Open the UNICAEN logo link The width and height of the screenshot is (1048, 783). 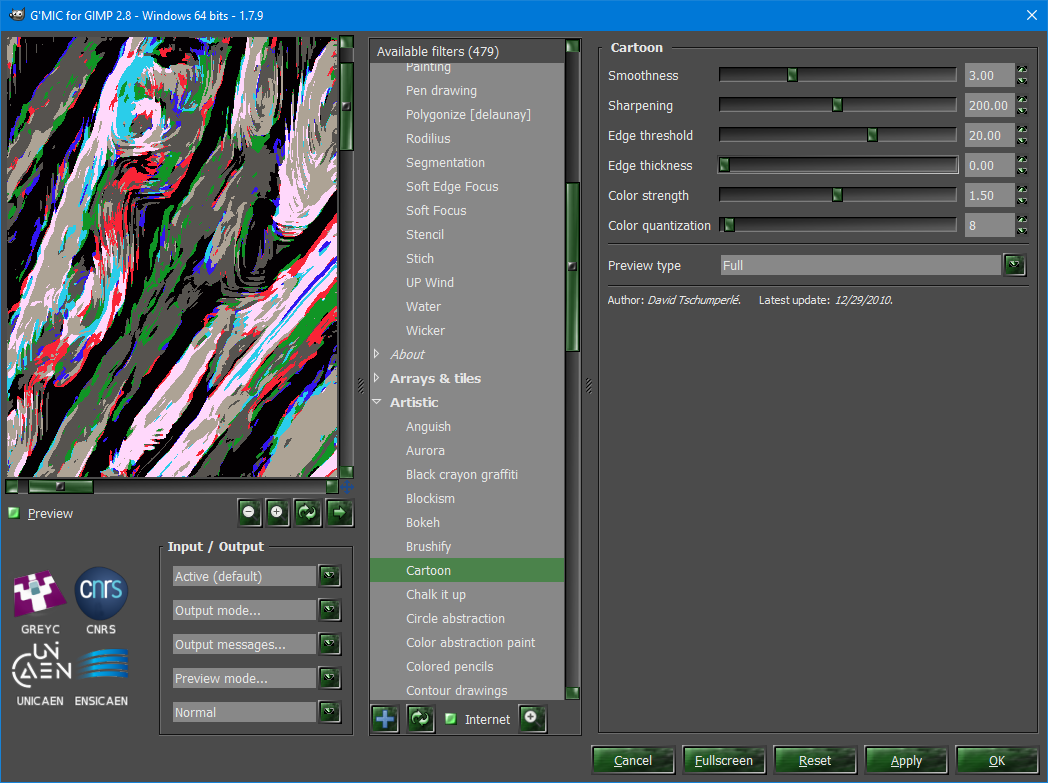coord(40,674)
